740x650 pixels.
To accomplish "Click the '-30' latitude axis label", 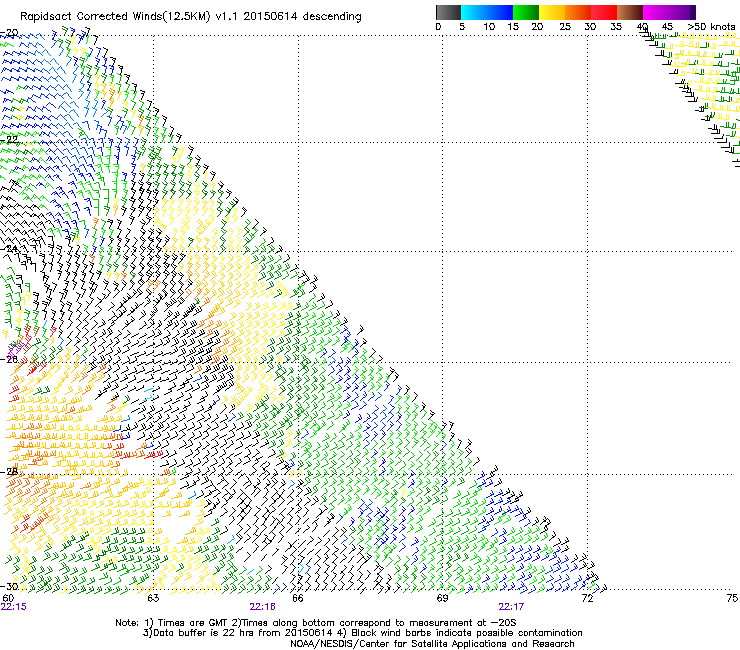I will point(9,586).
